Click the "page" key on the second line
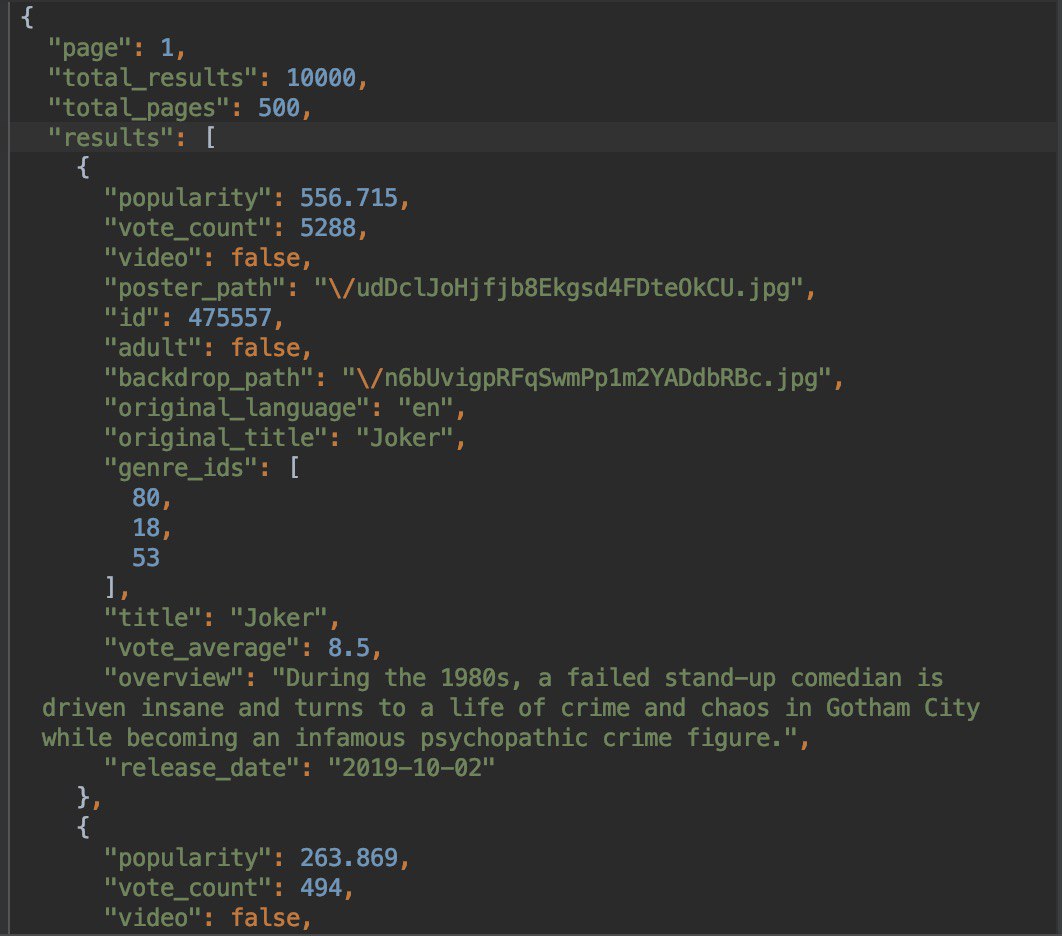 [x=89, y=49]
